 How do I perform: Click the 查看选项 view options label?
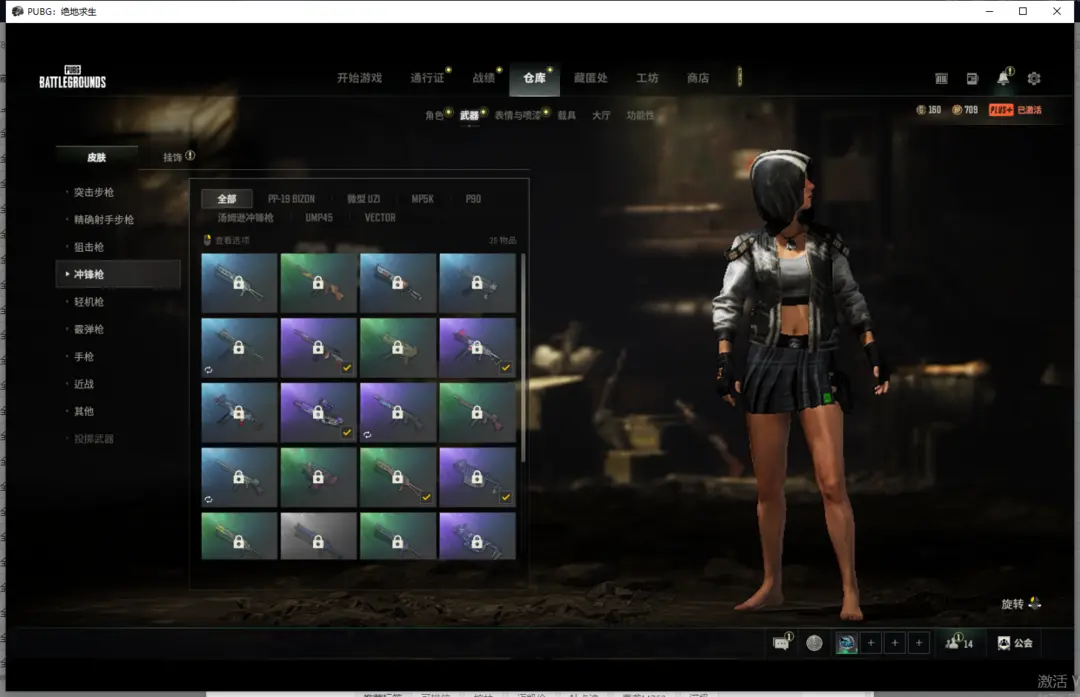click(232, 240)
